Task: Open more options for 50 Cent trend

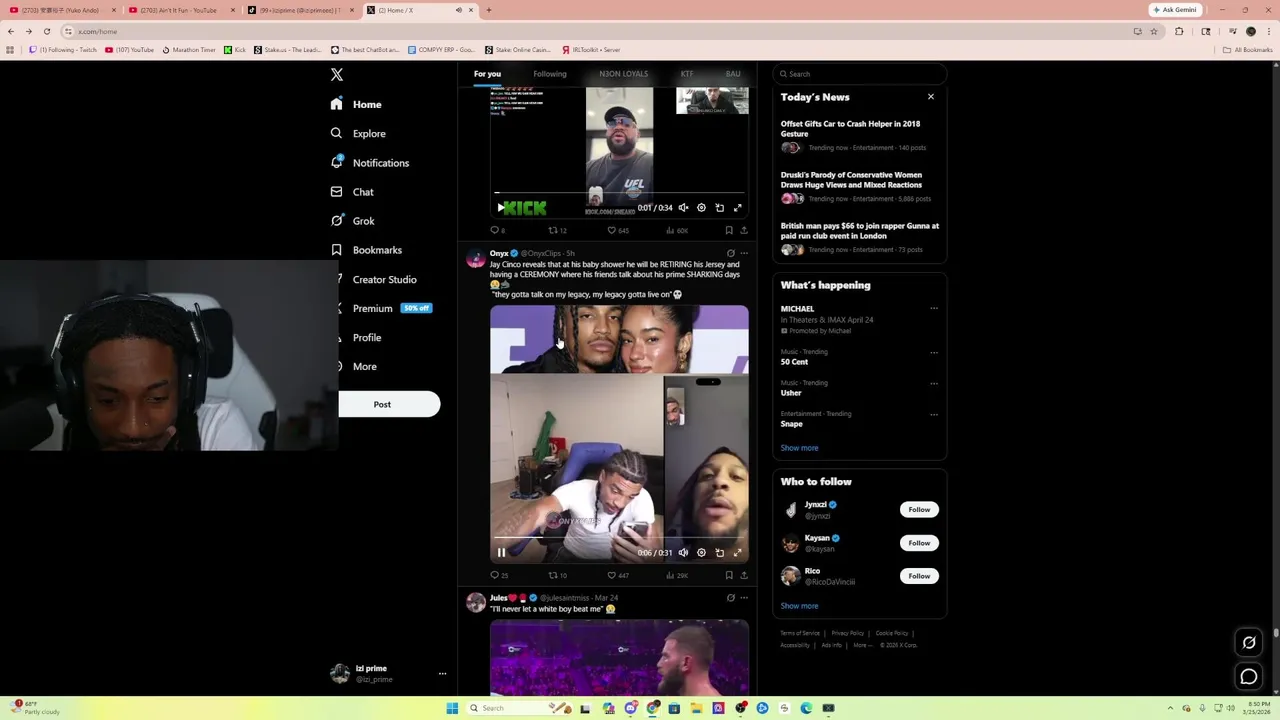Action: (934, 352)
